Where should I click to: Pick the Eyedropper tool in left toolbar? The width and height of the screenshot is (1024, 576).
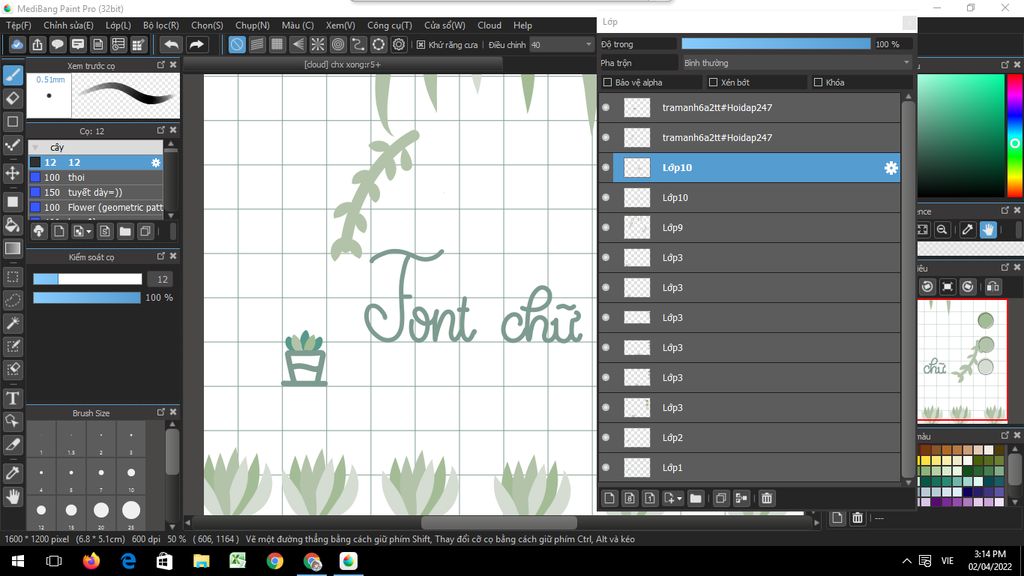[x=13, y=473]
